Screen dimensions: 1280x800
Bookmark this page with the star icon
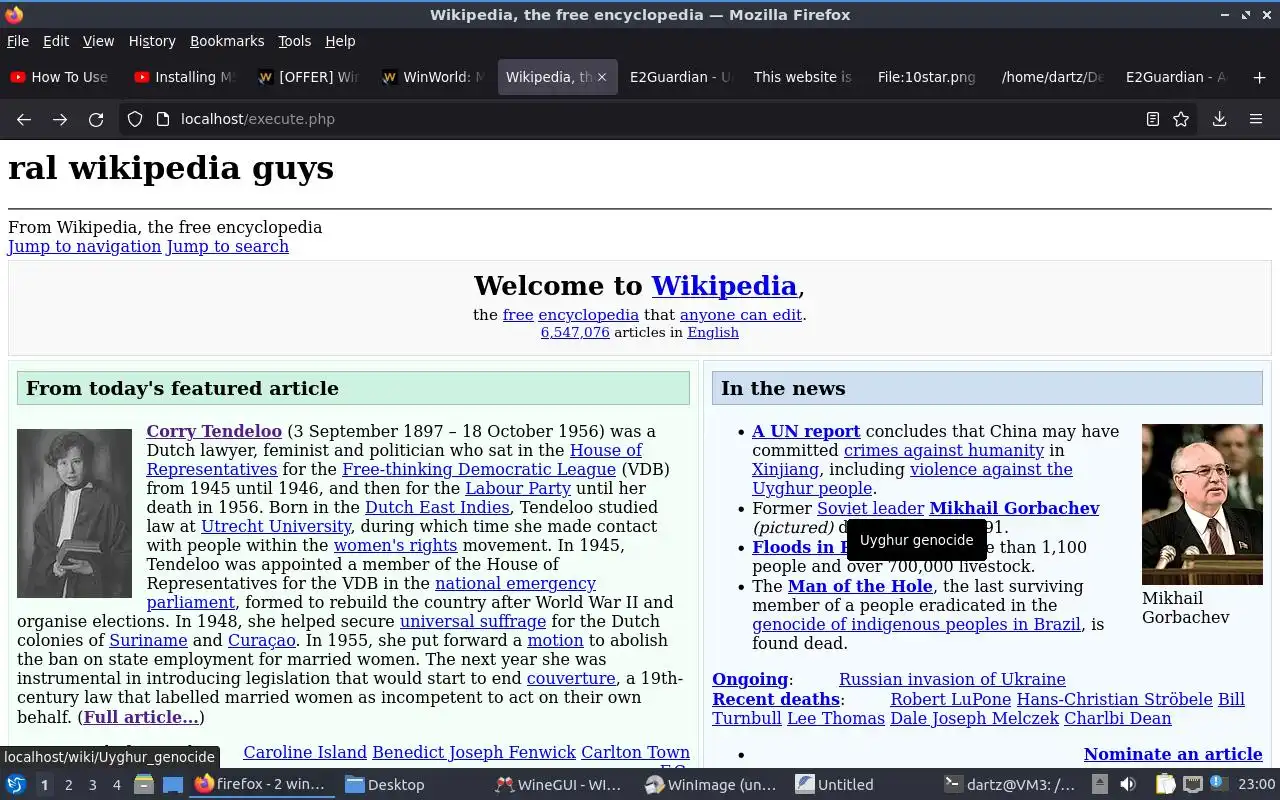1181,119
